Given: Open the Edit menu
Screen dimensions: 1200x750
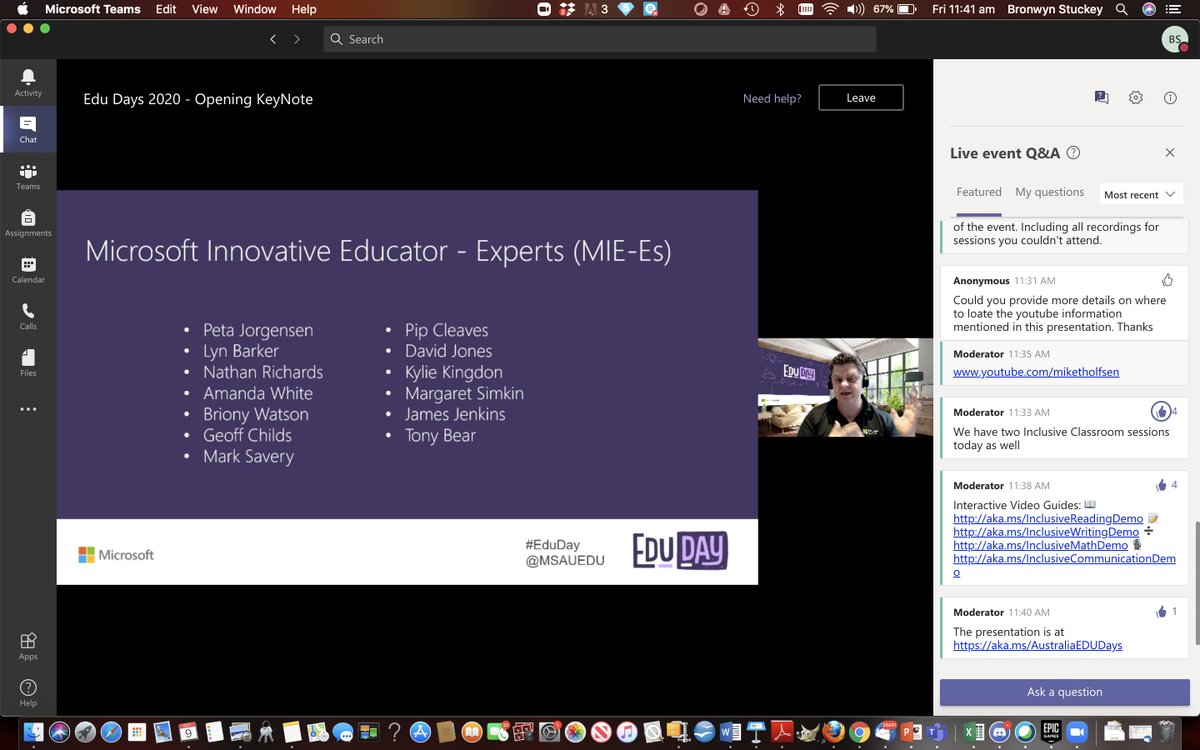Looking at the screenshot, I should tap(166, 9).
